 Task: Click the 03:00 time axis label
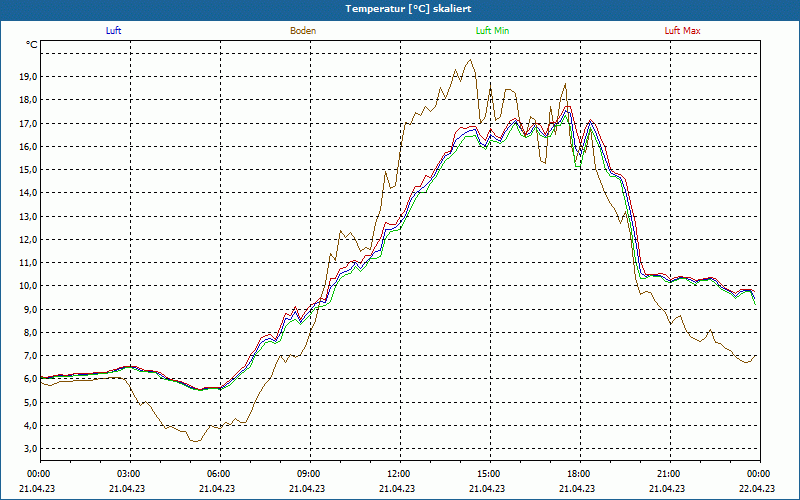click(129, 474)
